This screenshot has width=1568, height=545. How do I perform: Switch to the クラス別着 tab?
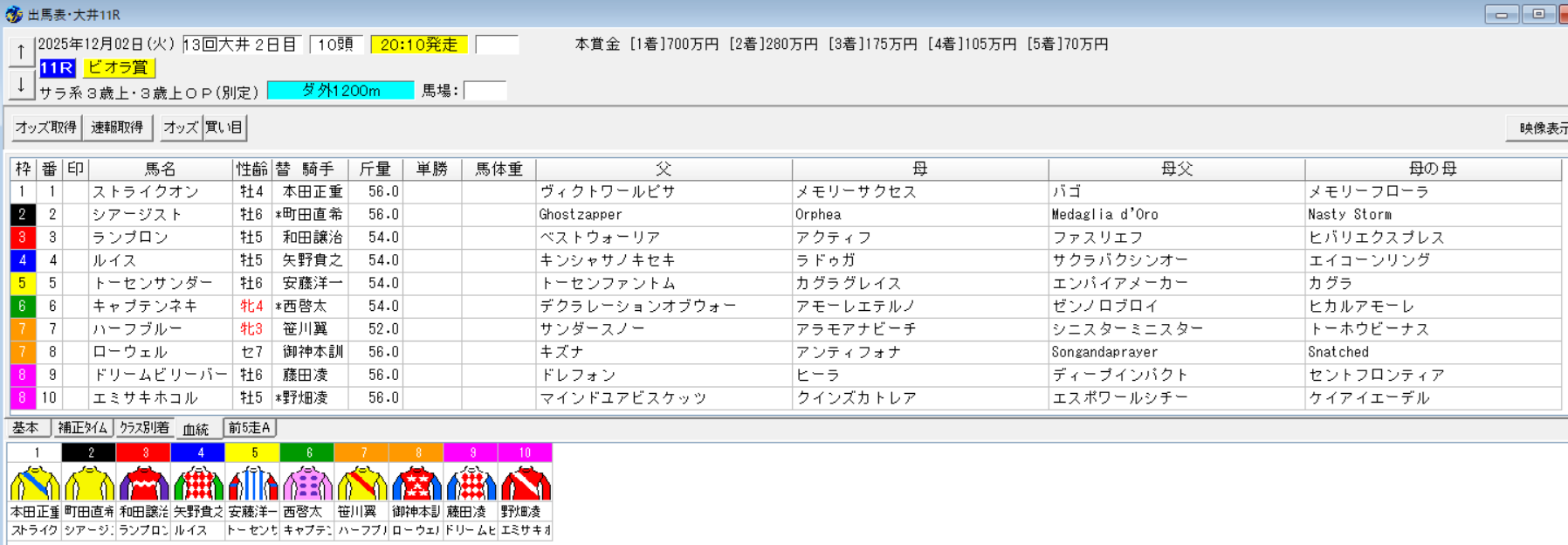point(144,428)
